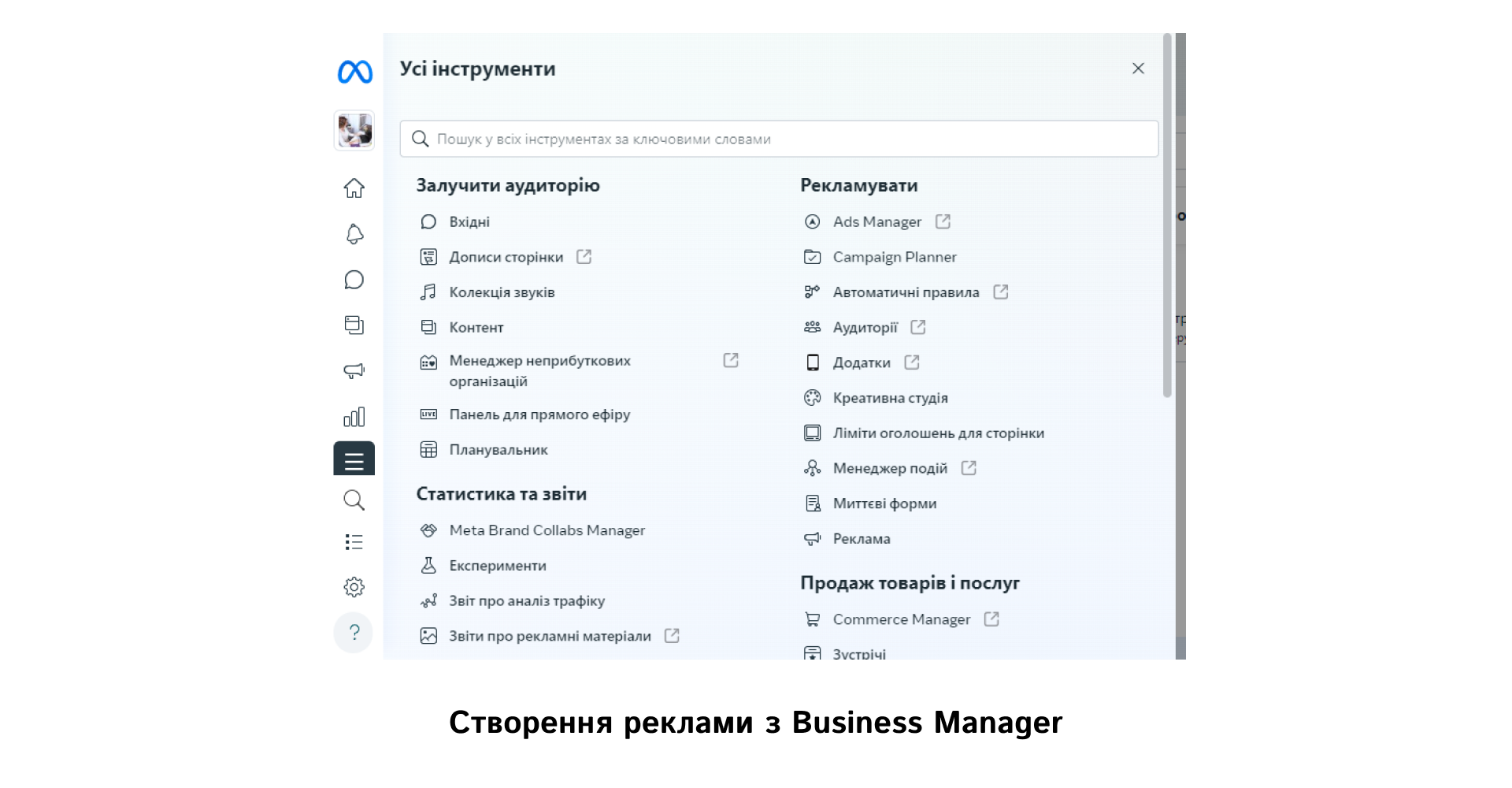Open Settings gear in sidebar
This screenshot has width=1512, height=788.
pyautogui.click(x=354, y=587)
